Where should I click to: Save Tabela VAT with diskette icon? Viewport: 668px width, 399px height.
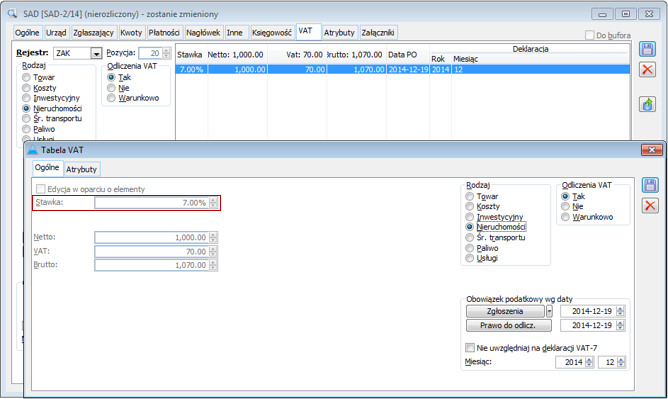tap(650, 185)
